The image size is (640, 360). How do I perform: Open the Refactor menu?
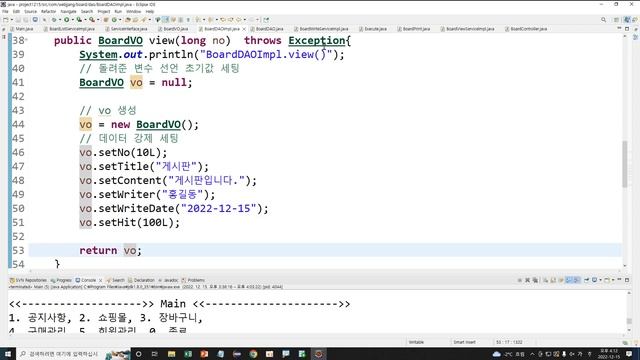[x=48, y=11]
